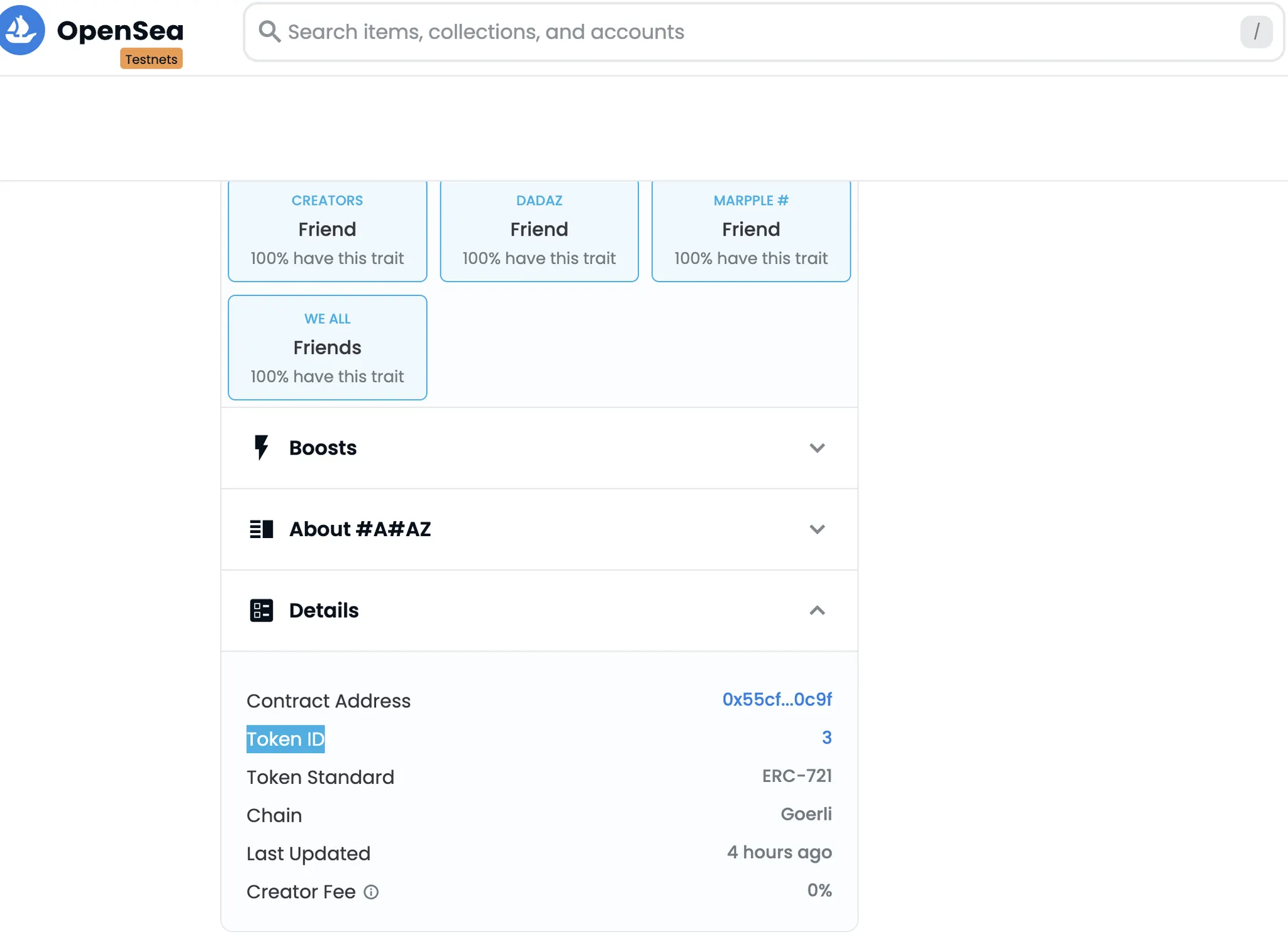The image size is (1288, 941).
Task: Select the MARPPLE # Friend trait card
Action: [751, 230]
